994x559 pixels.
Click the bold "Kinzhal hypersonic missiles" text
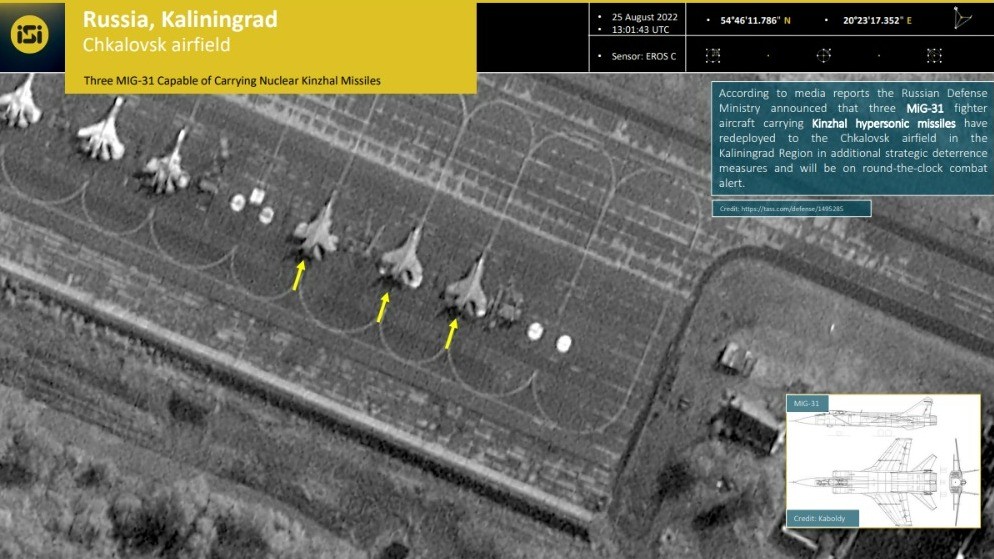pyautogui.click(x=883, y=124)
